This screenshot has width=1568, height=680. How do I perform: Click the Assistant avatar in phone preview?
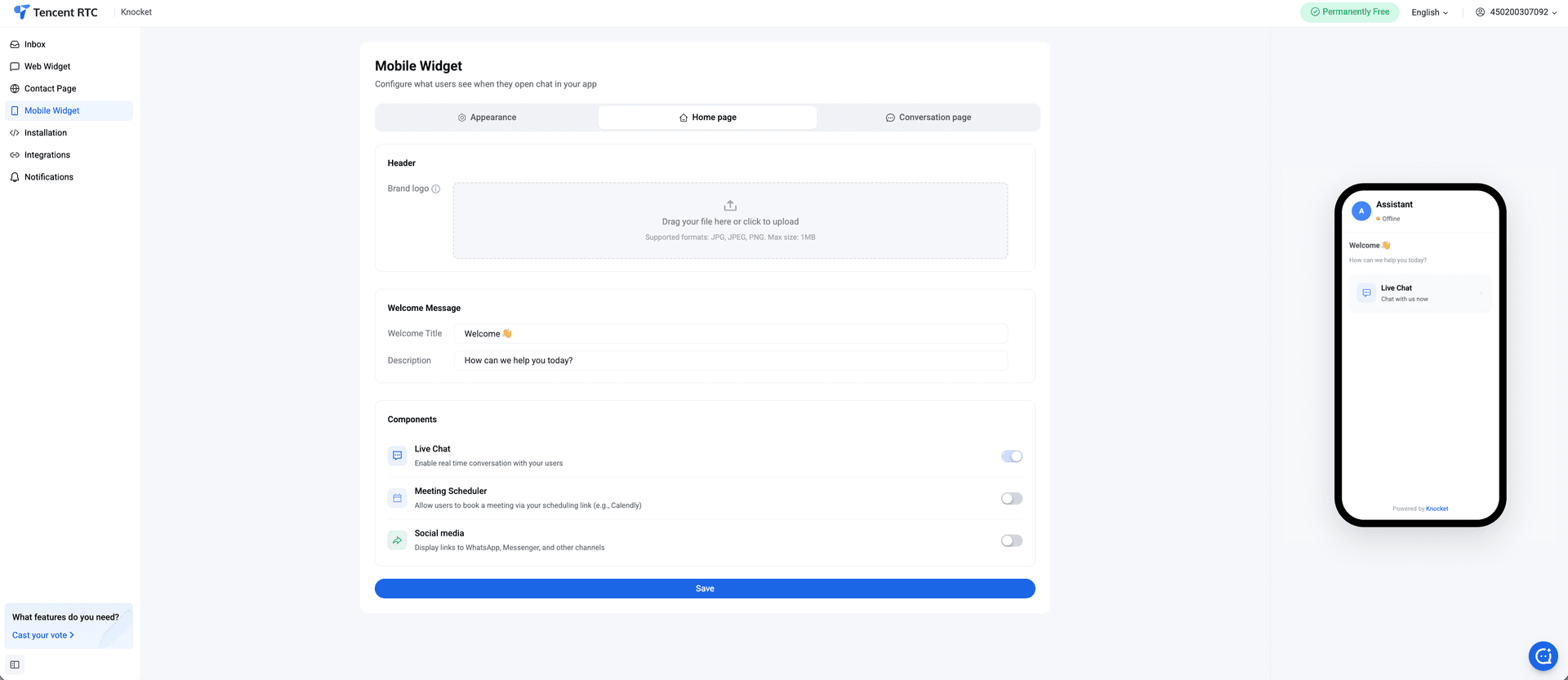1361,211
